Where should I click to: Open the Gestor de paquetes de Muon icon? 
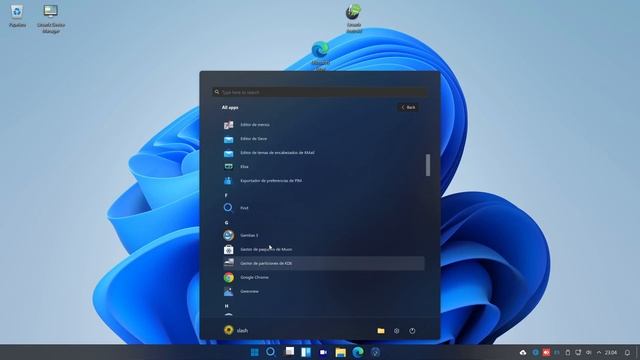coord(229,249)
